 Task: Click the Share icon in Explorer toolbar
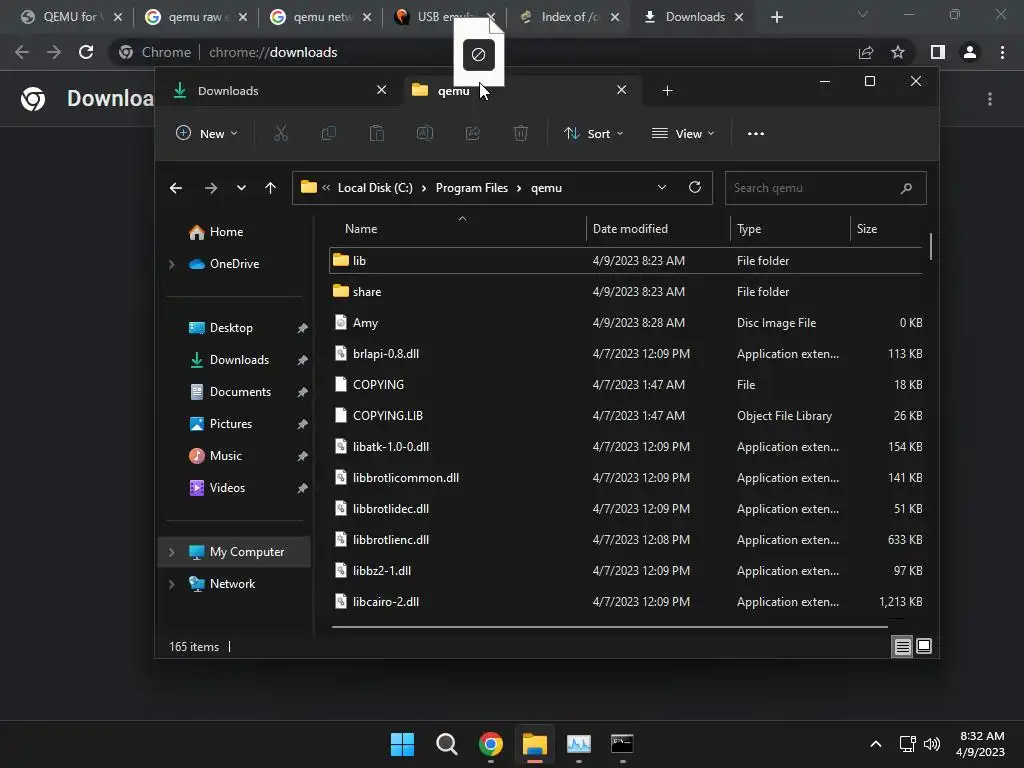coord(473,133)
